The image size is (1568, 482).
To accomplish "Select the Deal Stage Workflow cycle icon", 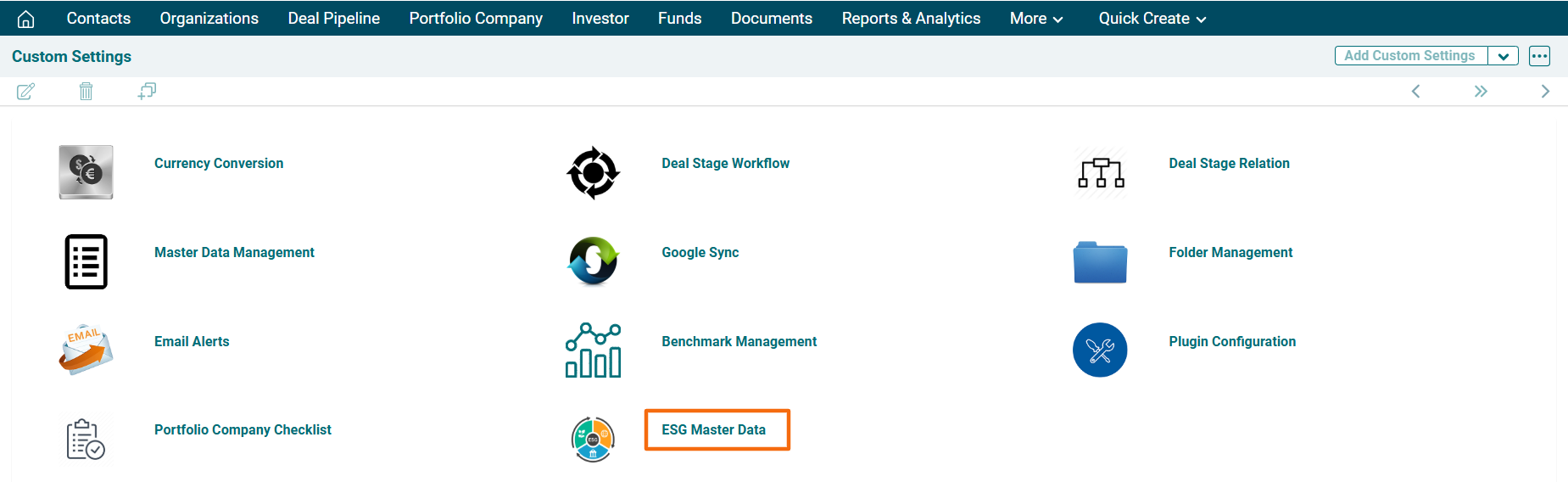I will tap(593, 172).
